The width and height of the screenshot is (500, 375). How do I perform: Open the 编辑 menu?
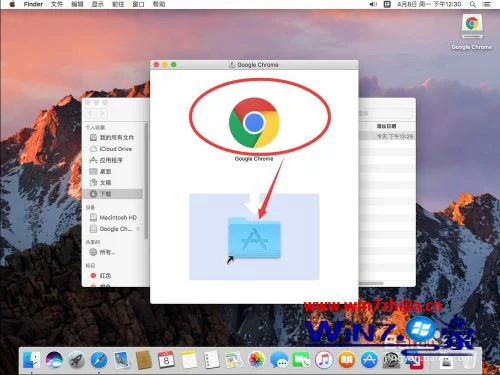[77, 4]
